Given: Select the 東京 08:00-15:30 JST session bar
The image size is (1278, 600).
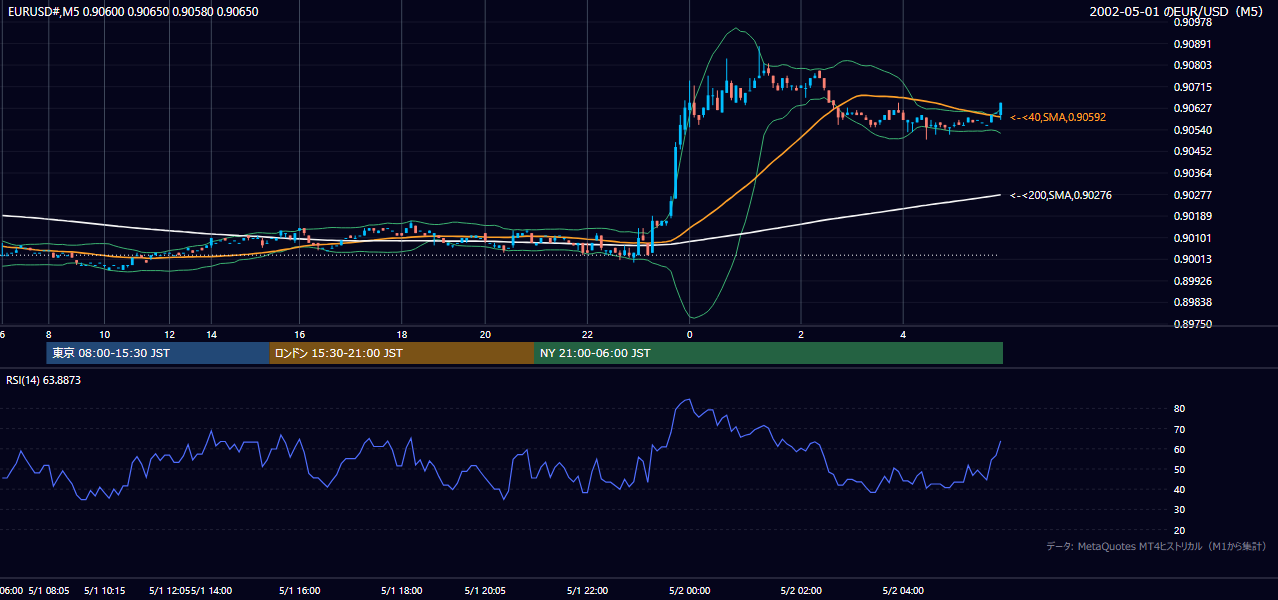Looking at the screenshot, I should click(x=158, y=353).
